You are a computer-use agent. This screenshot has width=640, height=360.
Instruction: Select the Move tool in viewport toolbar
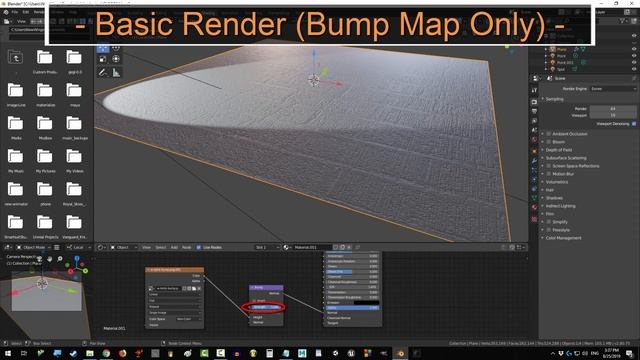[103, 48]
